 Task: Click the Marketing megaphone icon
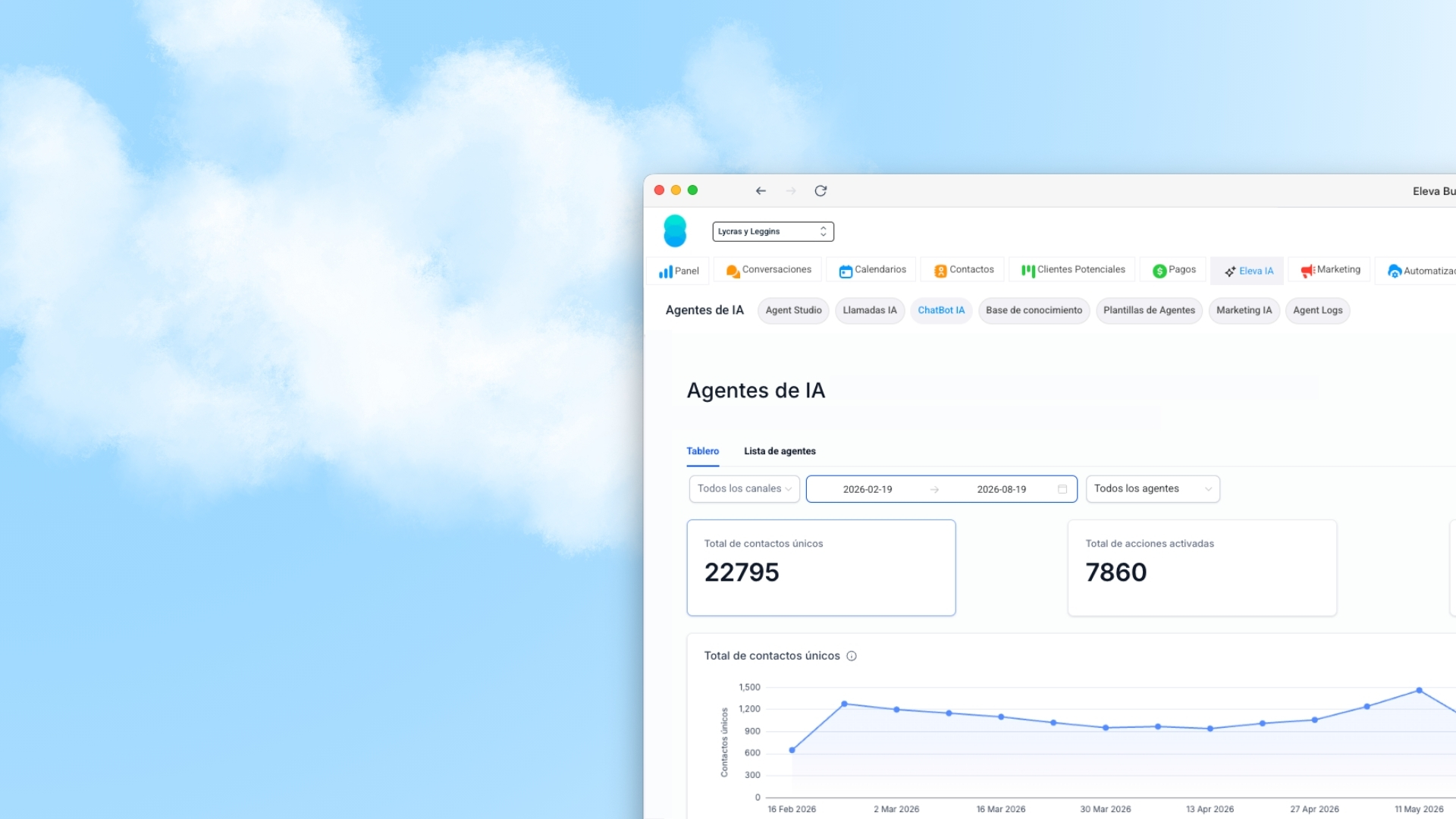pyautogui.click(x=1308, y=271)
